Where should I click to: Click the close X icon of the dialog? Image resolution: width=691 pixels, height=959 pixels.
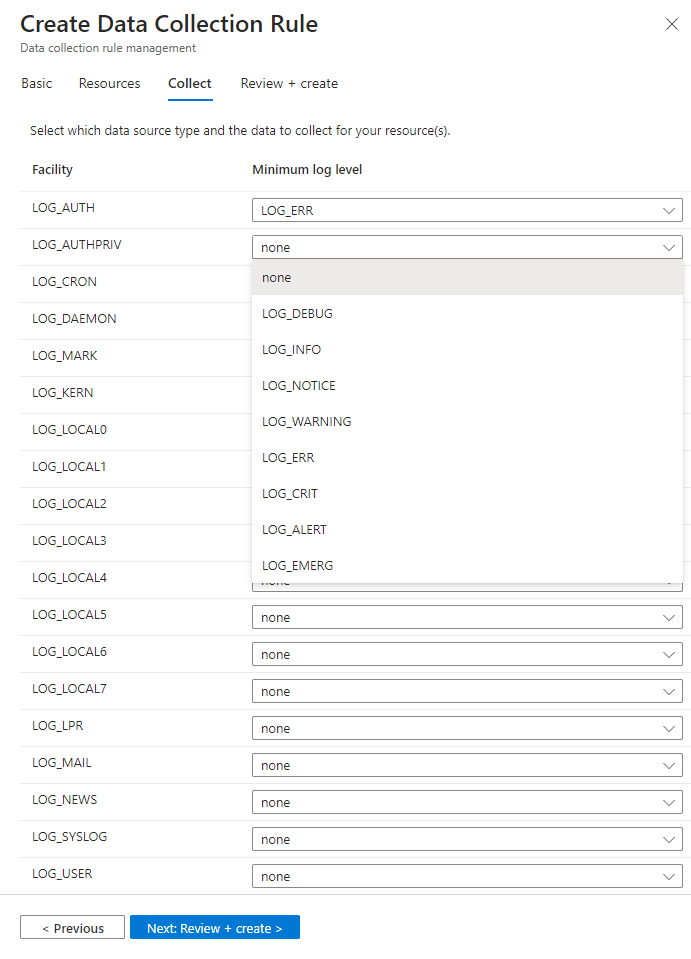click(x=671, y=24)
